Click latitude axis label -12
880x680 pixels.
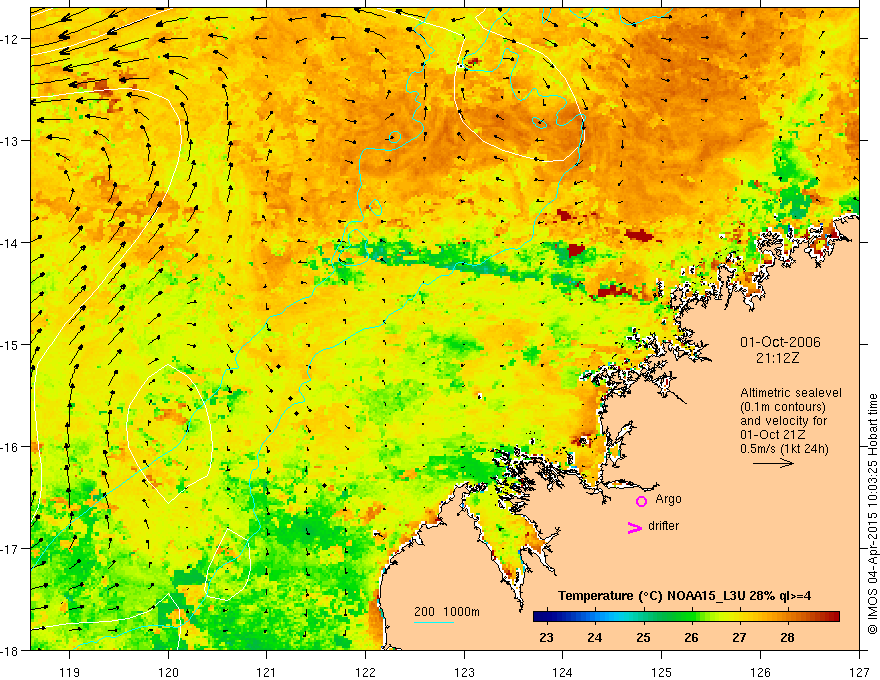point(11,39)
